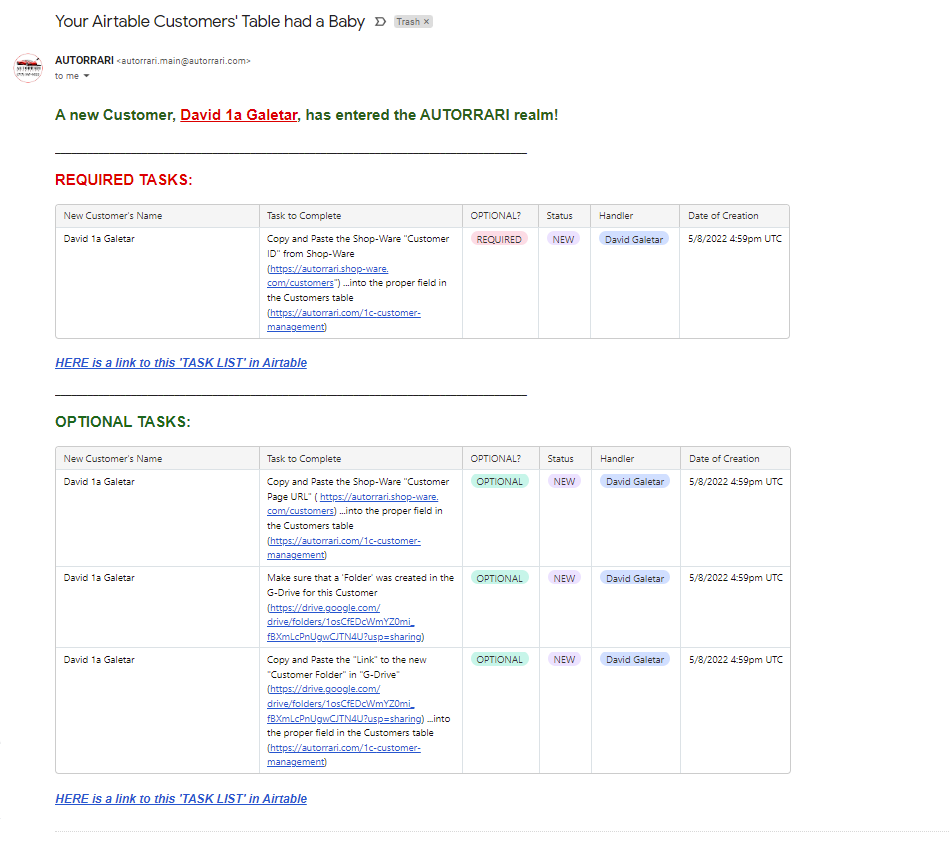Open the AUTORRARI sender avatar
949x844 pixels.
tap(28, 68)
